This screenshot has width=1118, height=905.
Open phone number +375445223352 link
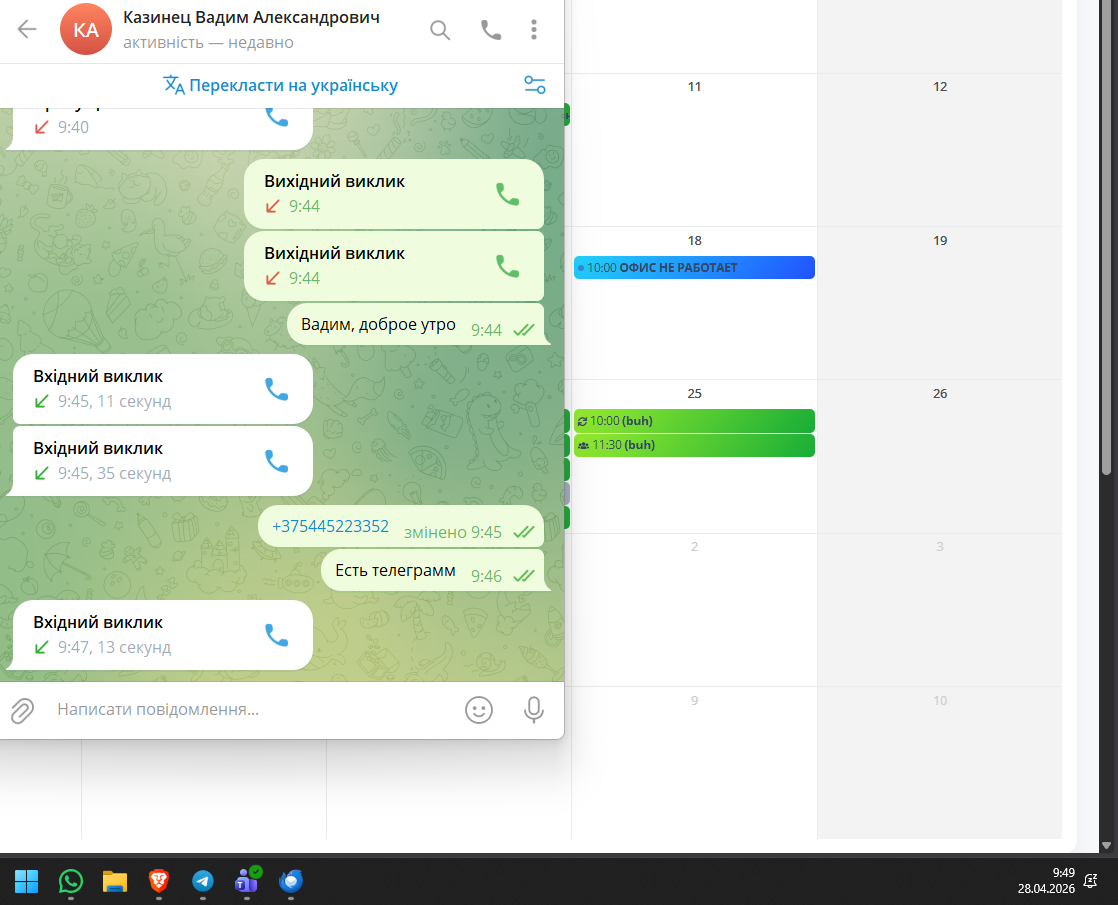point(330,526)
